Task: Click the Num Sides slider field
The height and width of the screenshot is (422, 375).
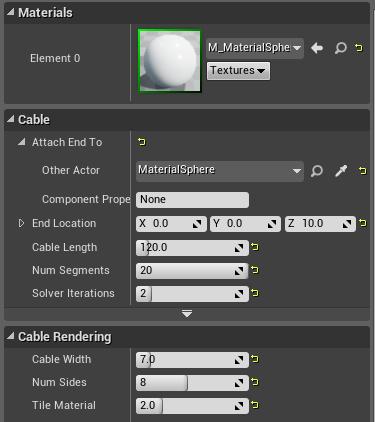Action: coord(192,382)
